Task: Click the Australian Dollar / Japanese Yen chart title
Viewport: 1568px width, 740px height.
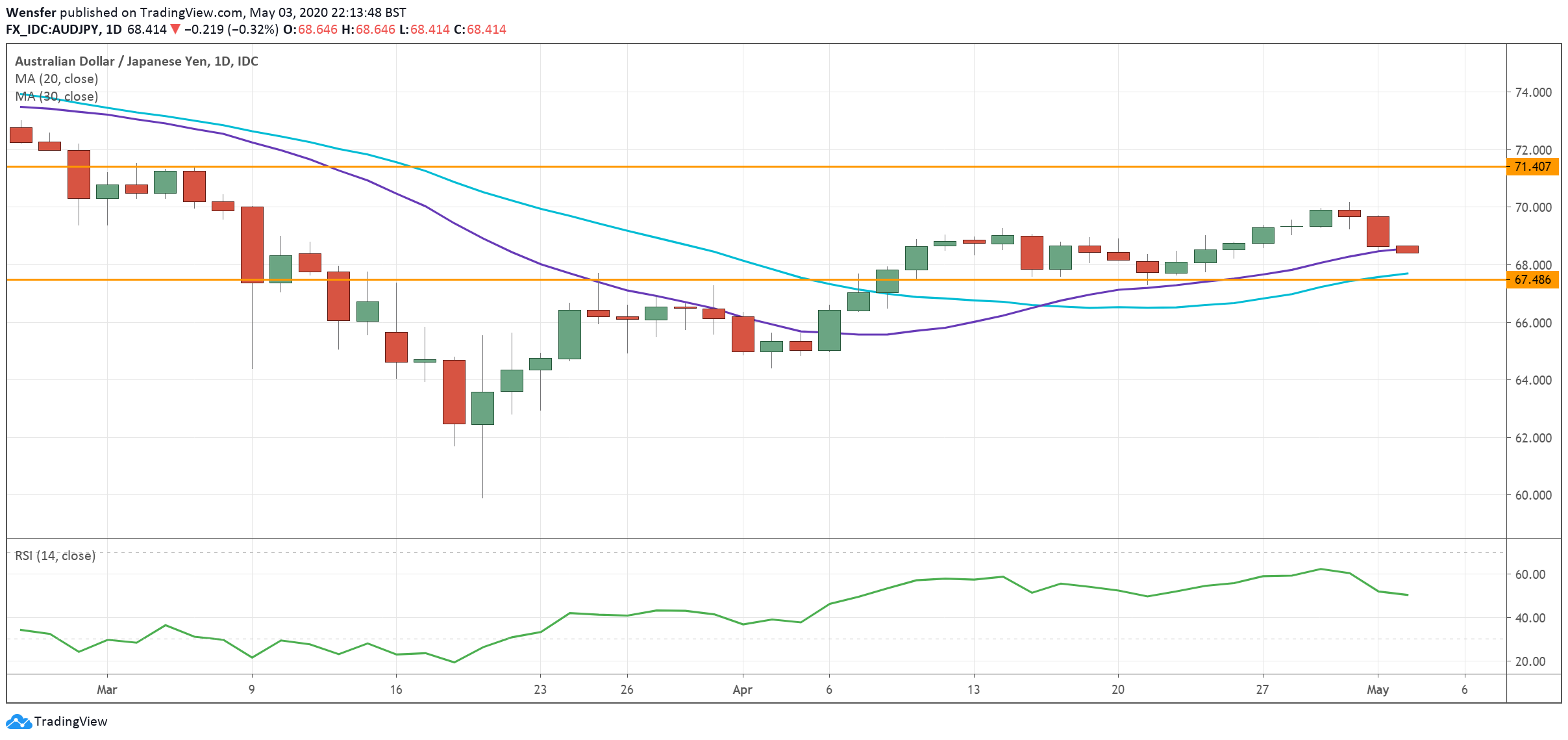Action: tap(136, 62)
